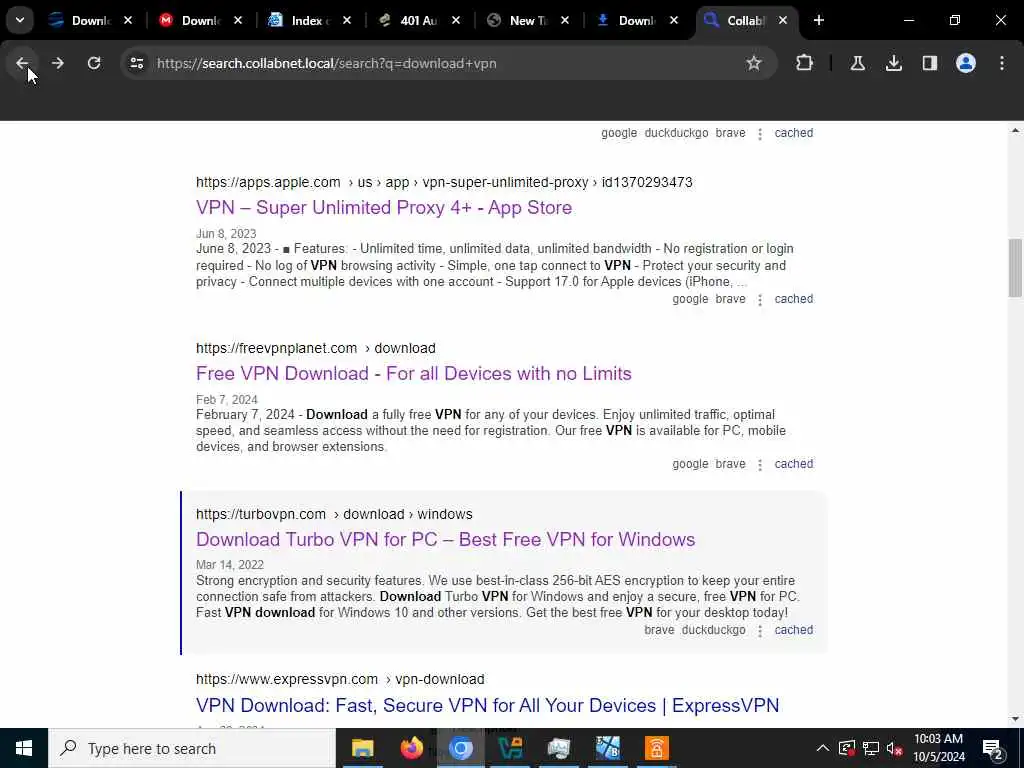Click duckduckgo link under Turbo VPN result
Image resolution: width=1024 pixels, height=768 pixels.
(713, 630)
